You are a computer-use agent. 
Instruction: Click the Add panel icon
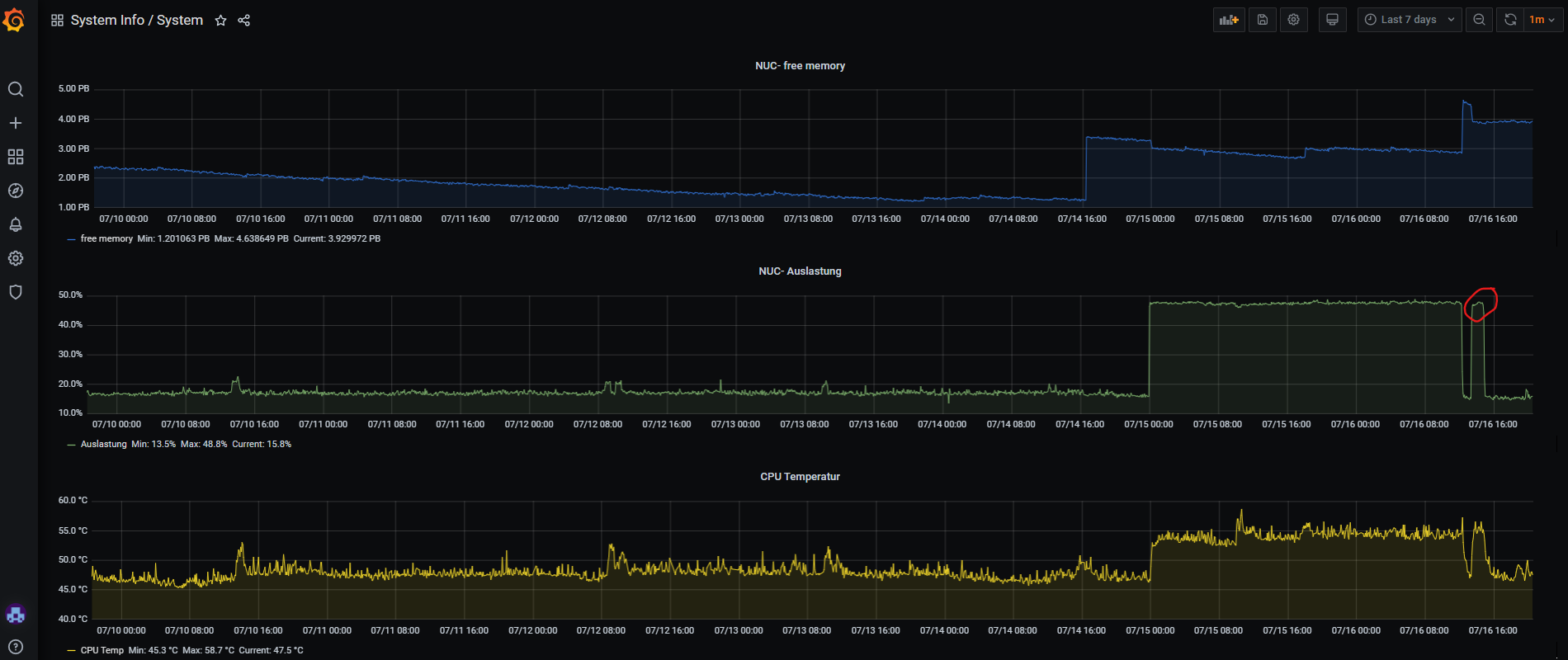1229,20
